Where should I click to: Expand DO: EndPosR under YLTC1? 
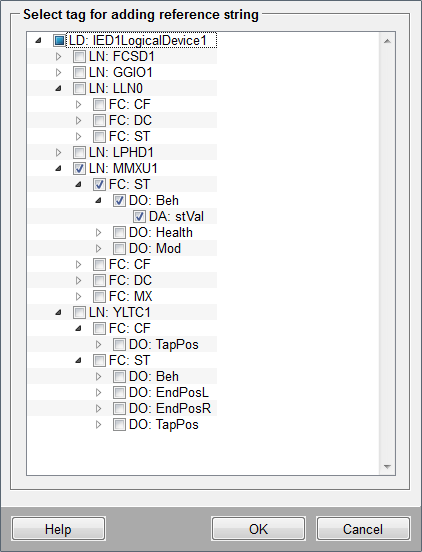point(99,408)
